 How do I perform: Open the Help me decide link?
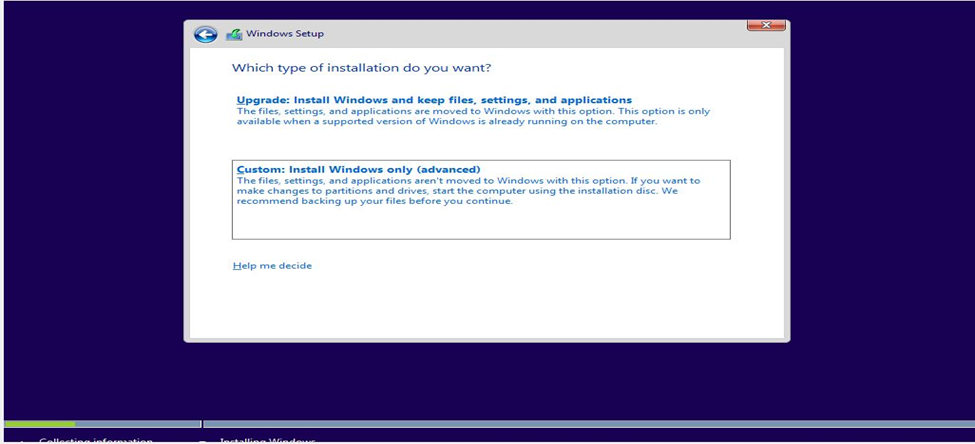272,266
